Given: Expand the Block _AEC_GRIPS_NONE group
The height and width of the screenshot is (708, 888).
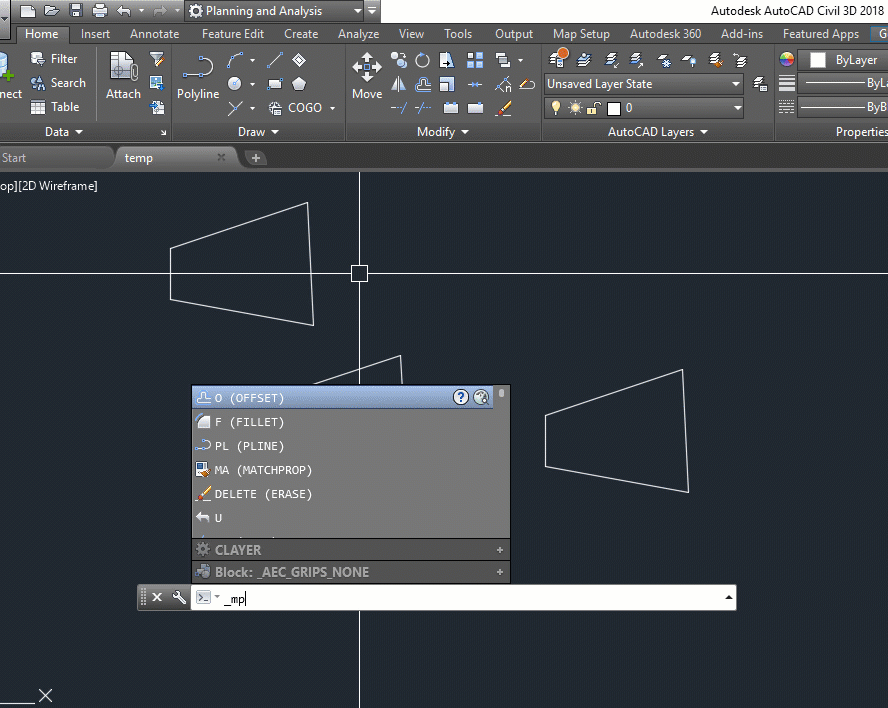Looking at the screenshot, I should coord(500,572).
